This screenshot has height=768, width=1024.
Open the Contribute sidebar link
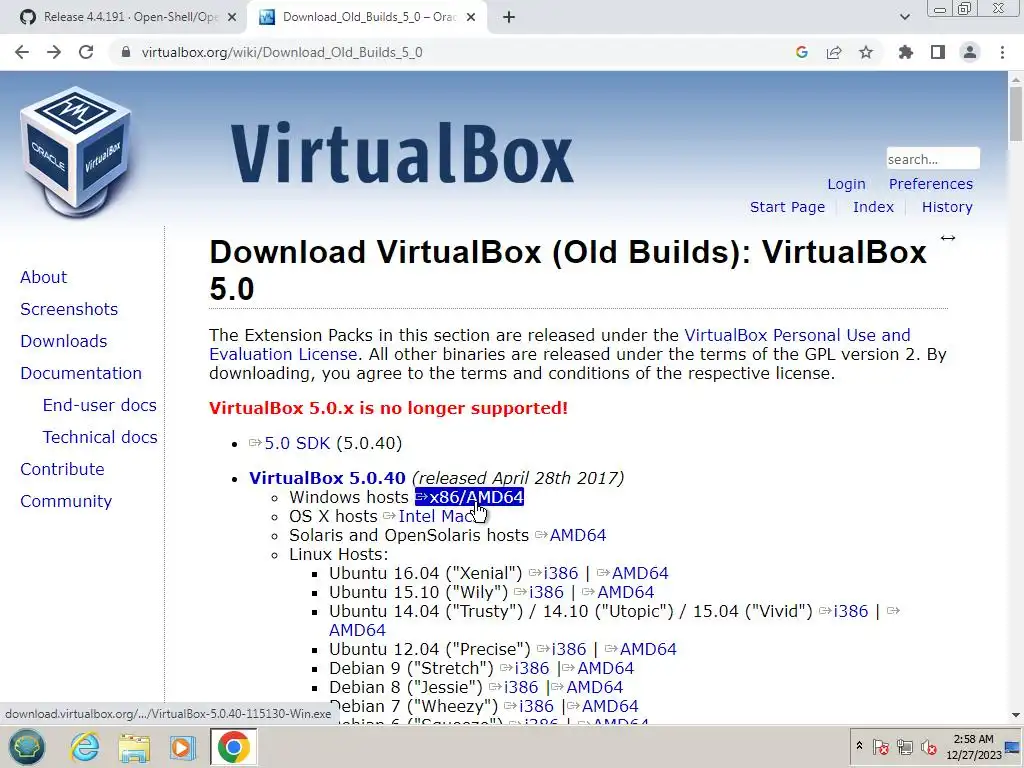(x=62, y=469)
